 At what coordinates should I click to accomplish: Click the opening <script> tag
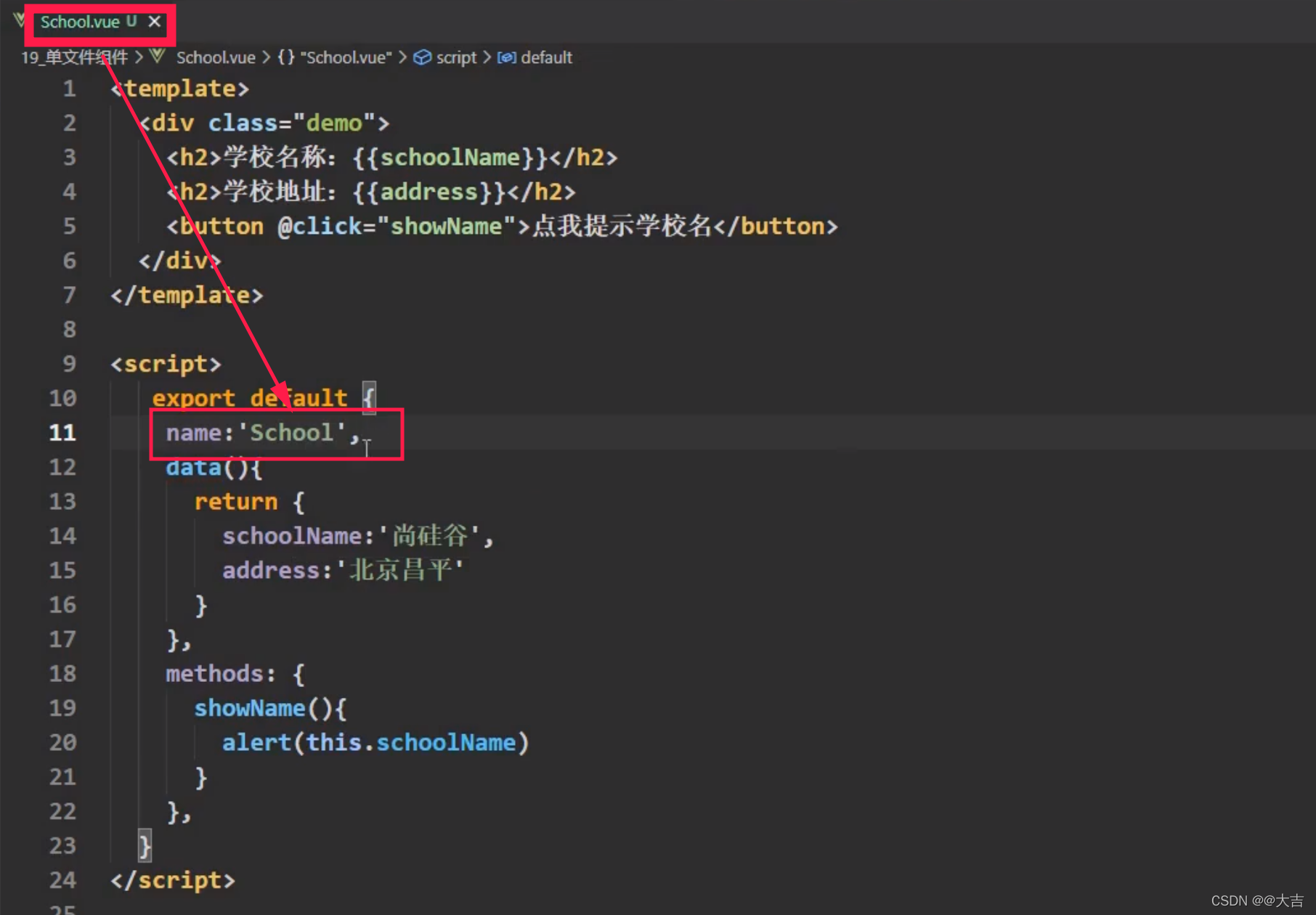pos(166,364)
